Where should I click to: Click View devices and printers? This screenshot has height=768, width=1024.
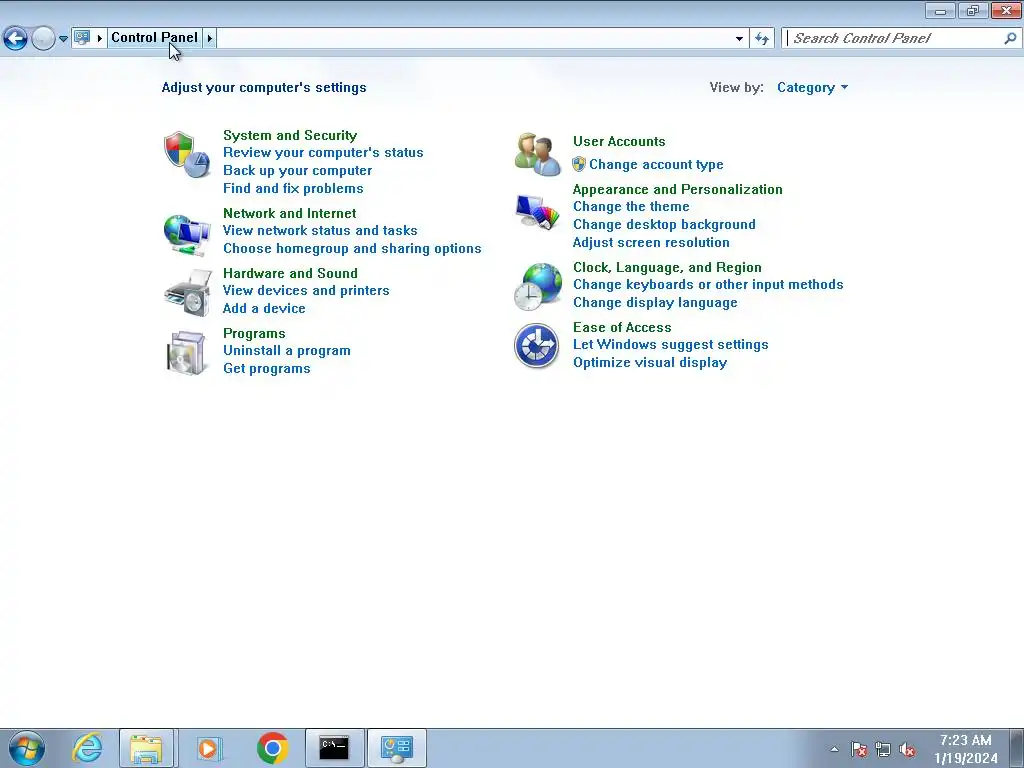(x=306, y=290)
